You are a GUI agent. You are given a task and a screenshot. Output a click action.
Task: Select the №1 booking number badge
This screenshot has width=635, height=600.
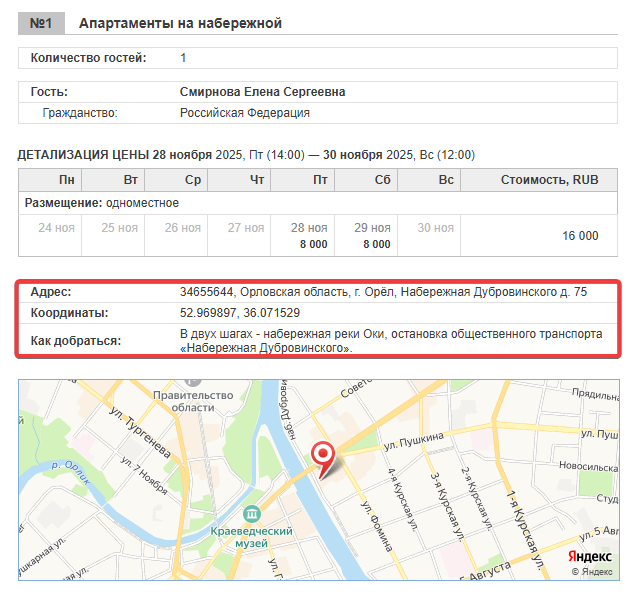click(x=41, y=23)
